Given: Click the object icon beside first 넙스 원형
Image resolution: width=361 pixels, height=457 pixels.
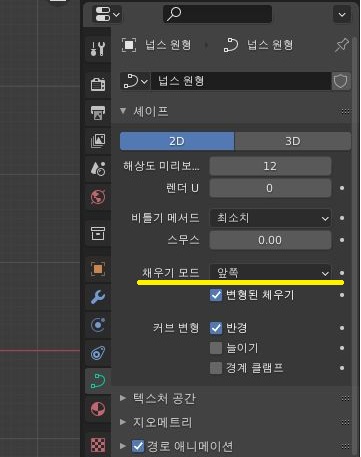Looking at the screenshot, I should [x=129, y=45].
